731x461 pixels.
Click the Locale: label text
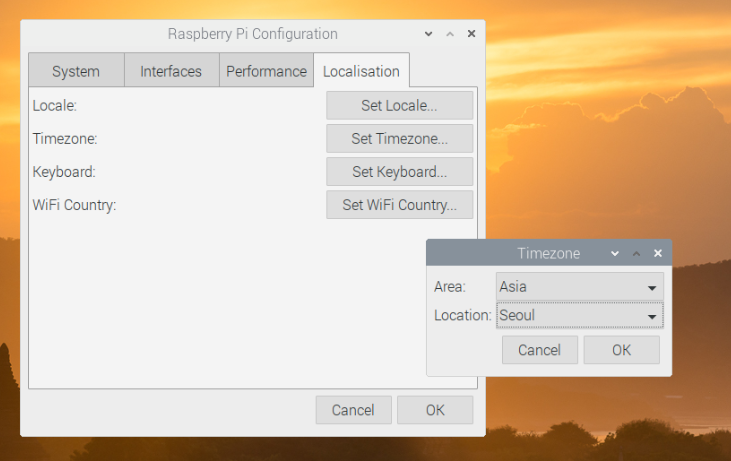point(55,105)
